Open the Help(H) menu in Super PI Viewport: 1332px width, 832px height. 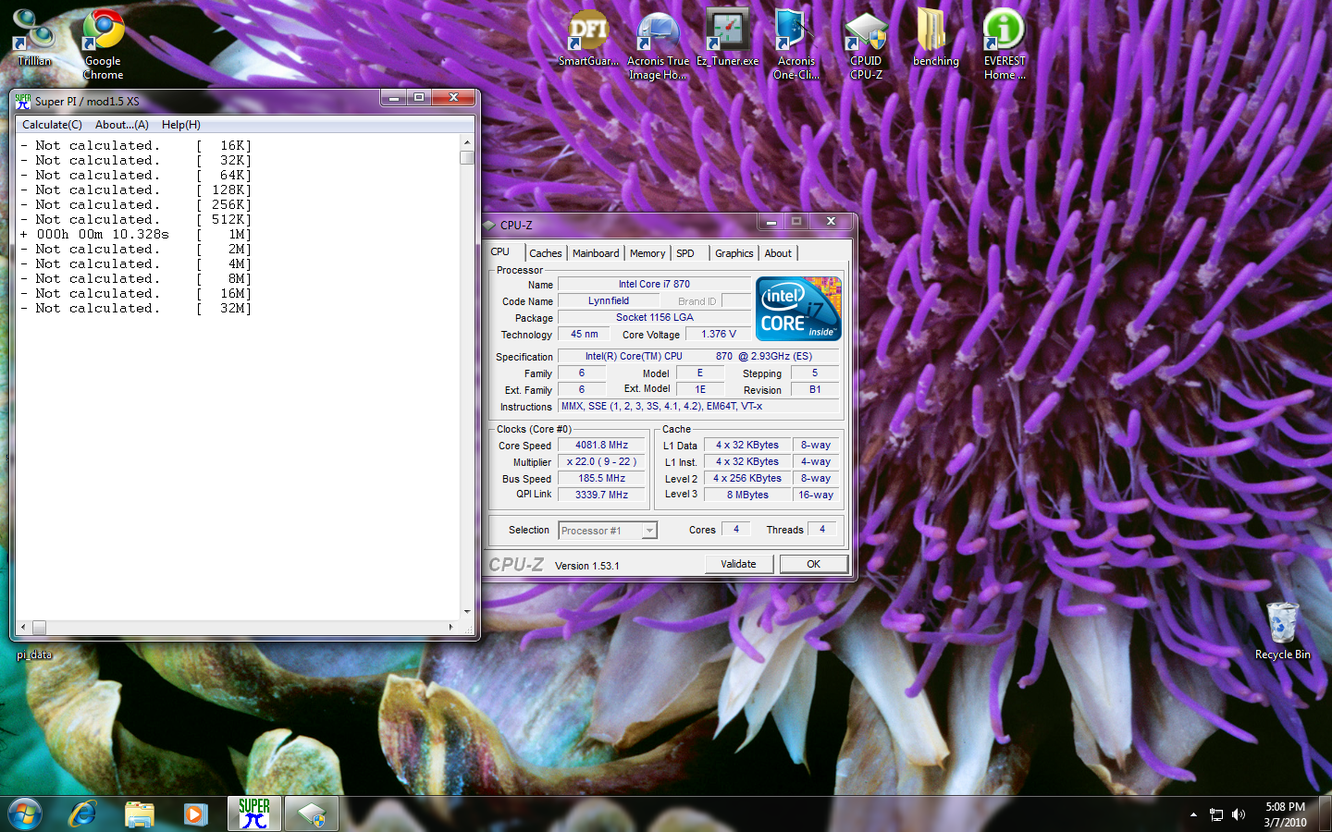coord(181,125)
